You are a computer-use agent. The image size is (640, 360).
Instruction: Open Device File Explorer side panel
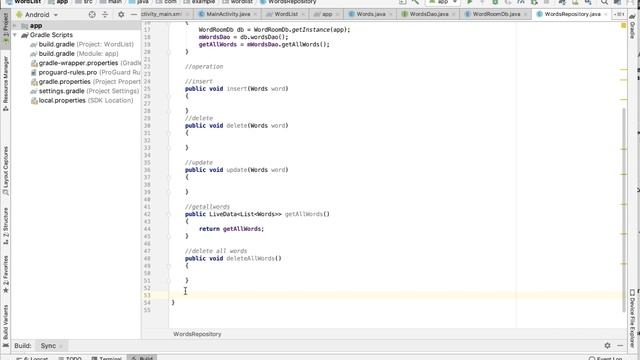(x=632, y=318)
